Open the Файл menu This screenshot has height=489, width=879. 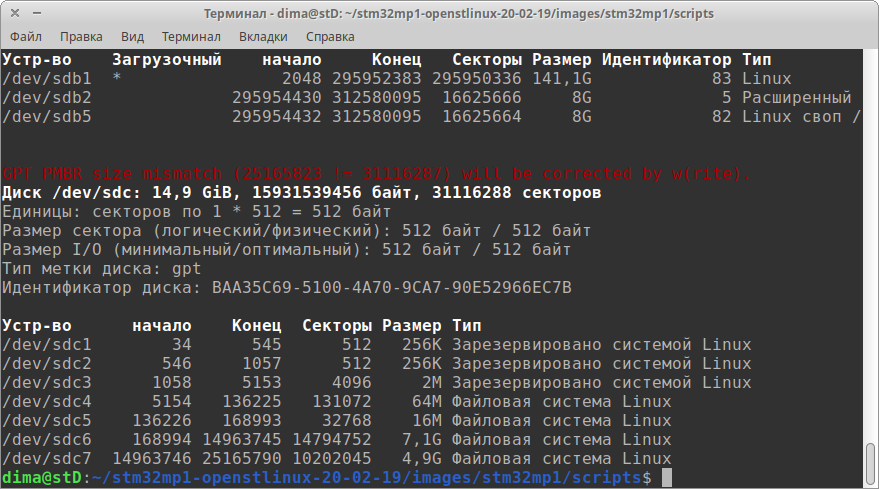tap(26, 36)
